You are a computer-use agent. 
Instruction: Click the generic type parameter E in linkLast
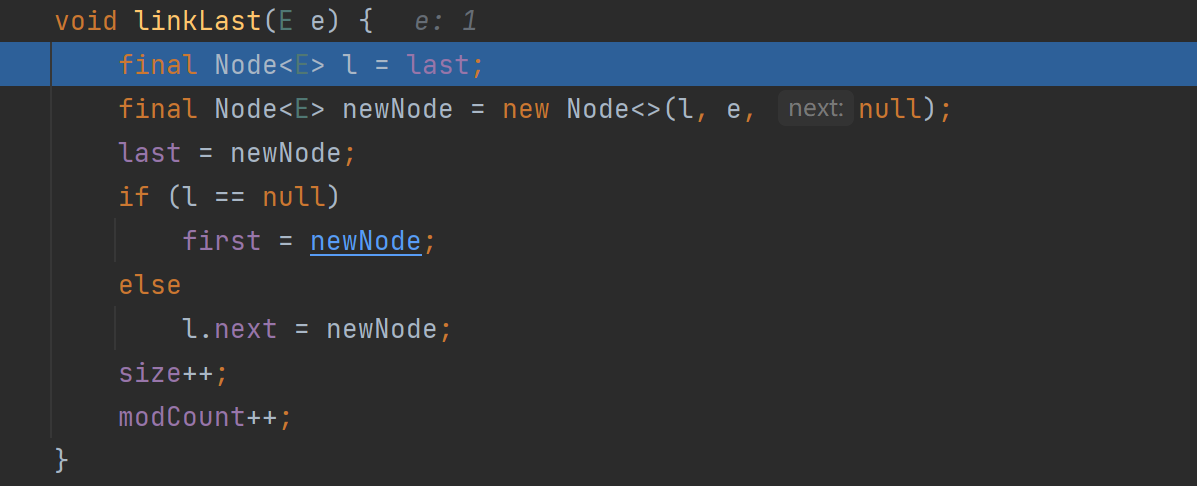click(286, 21)
